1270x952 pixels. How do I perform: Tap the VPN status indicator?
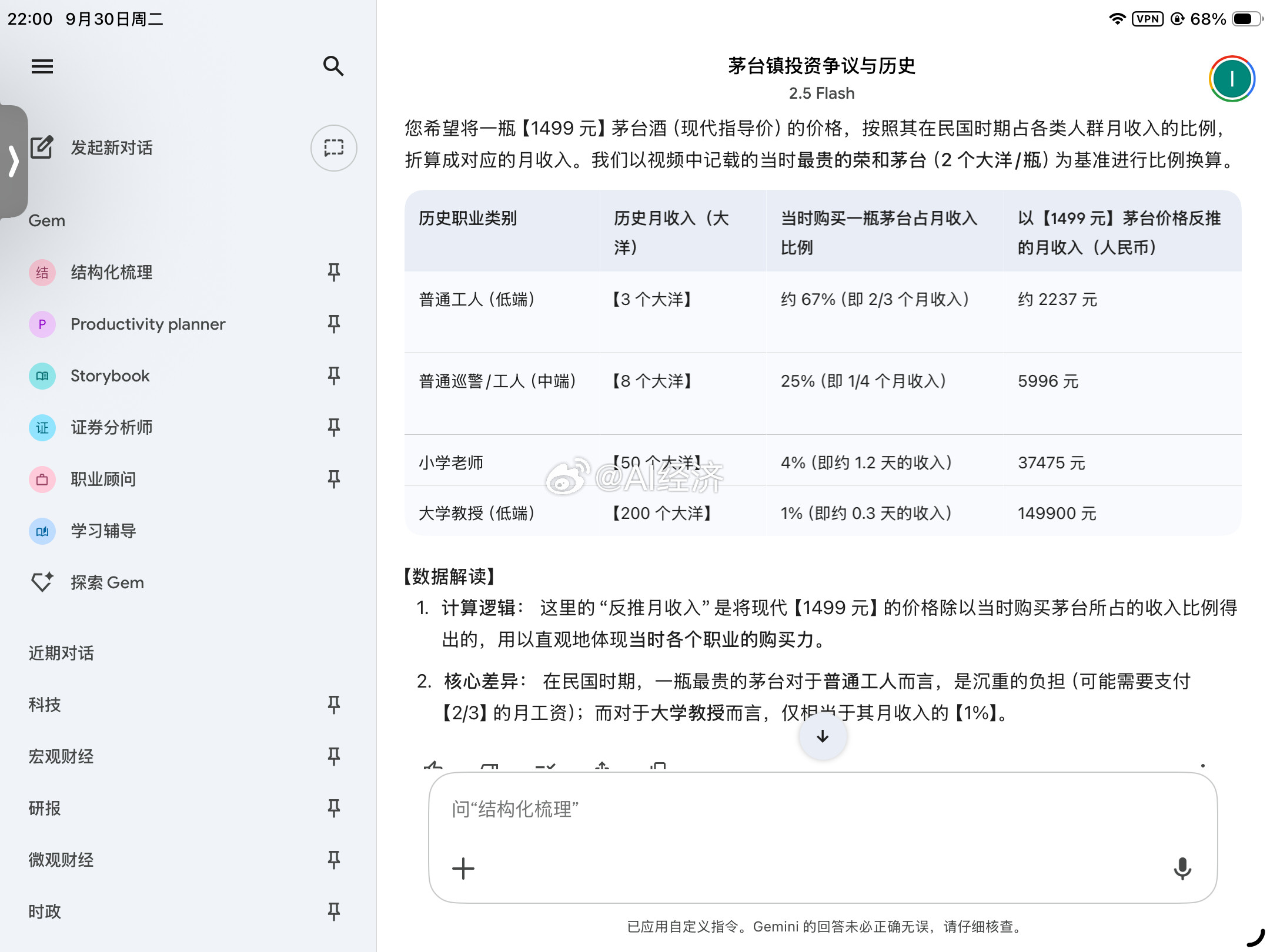1148,19
